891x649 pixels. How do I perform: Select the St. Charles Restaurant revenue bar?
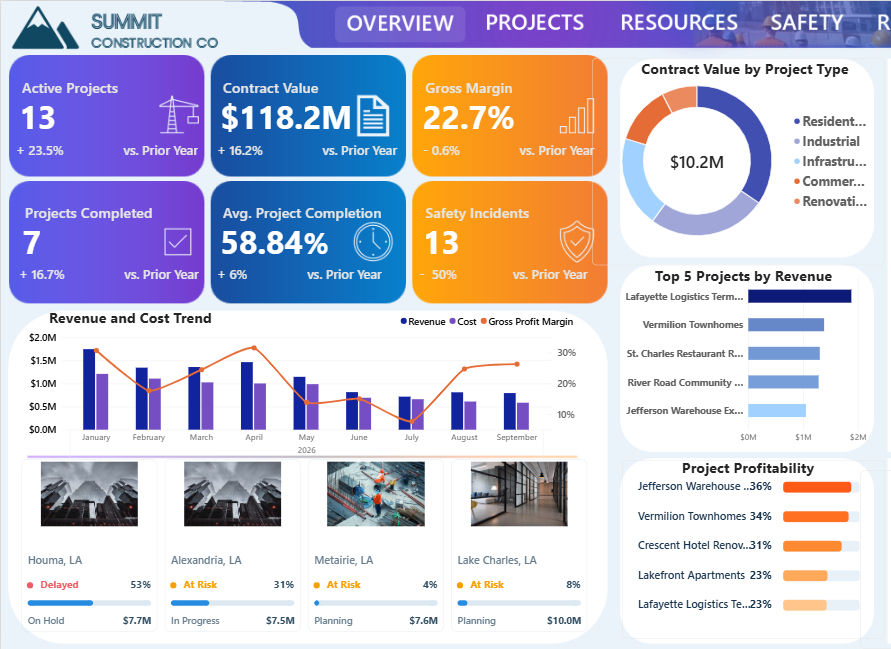(784, 353)
